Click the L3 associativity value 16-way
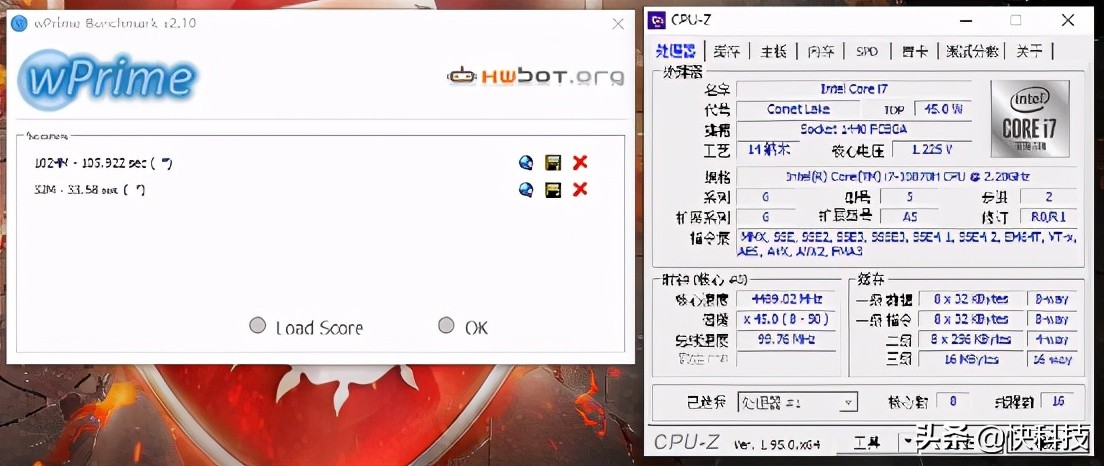Viewport: 1104px width, 466px height. tap(1053, 359)
